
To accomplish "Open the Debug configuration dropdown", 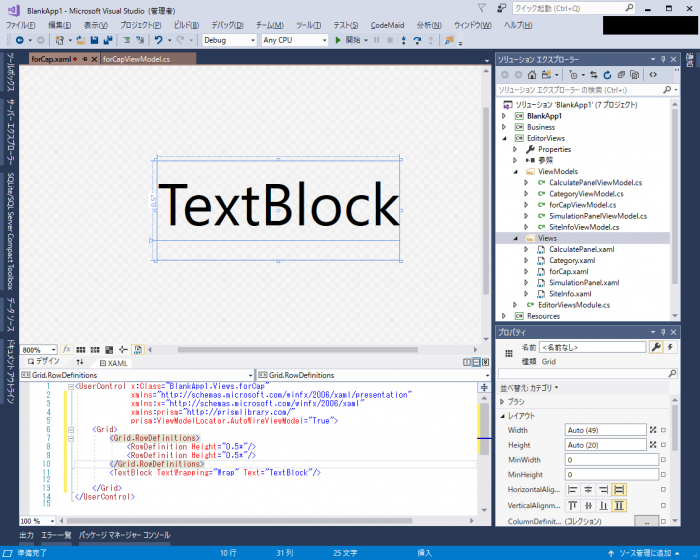I will point(229,41).
